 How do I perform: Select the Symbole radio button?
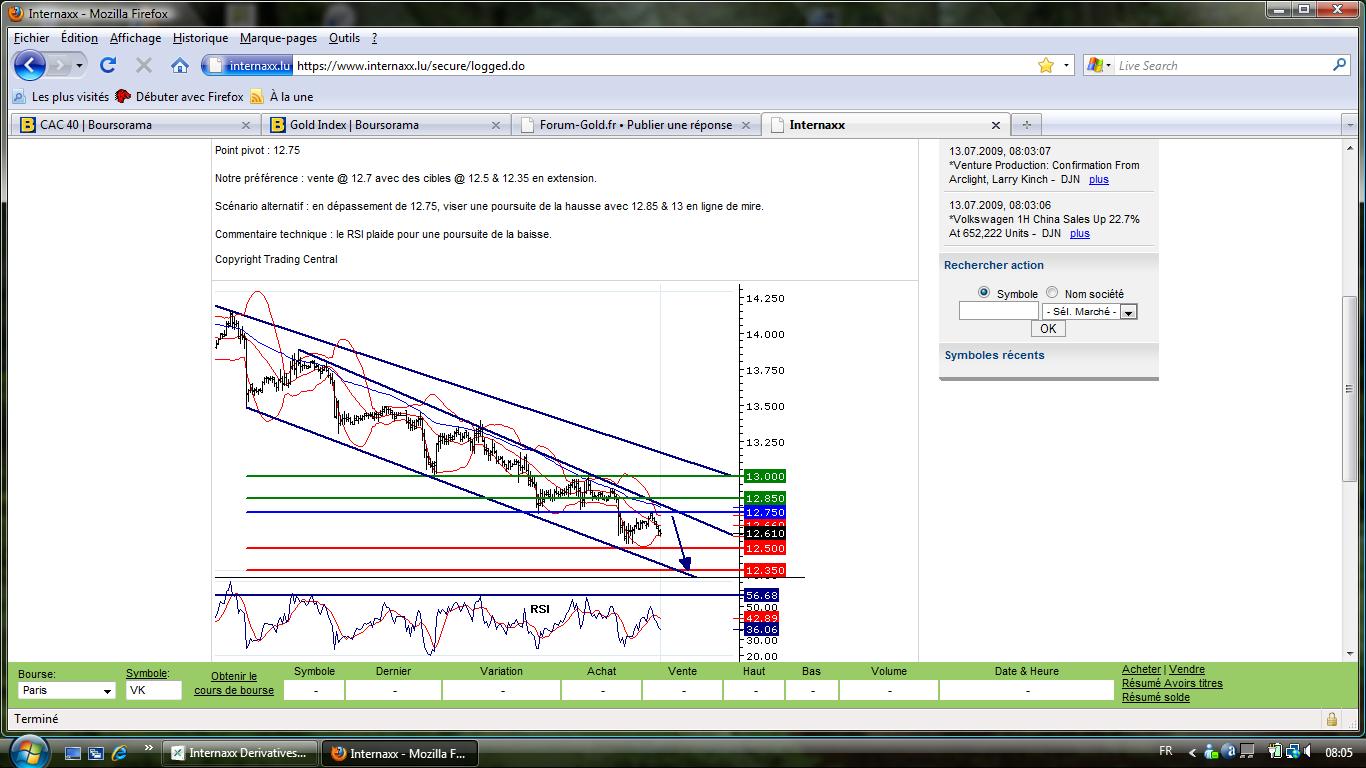[x=984, y=293]
